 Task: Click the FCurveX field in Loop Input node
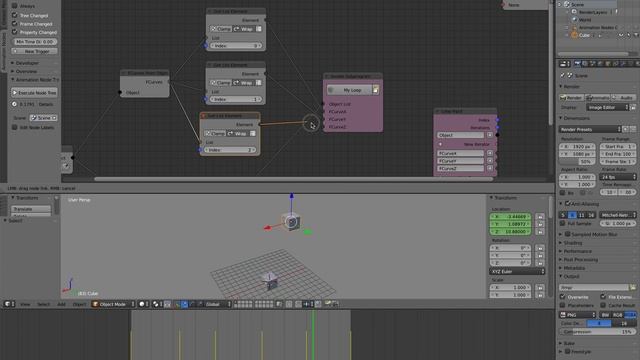click(x=460, y=153)
